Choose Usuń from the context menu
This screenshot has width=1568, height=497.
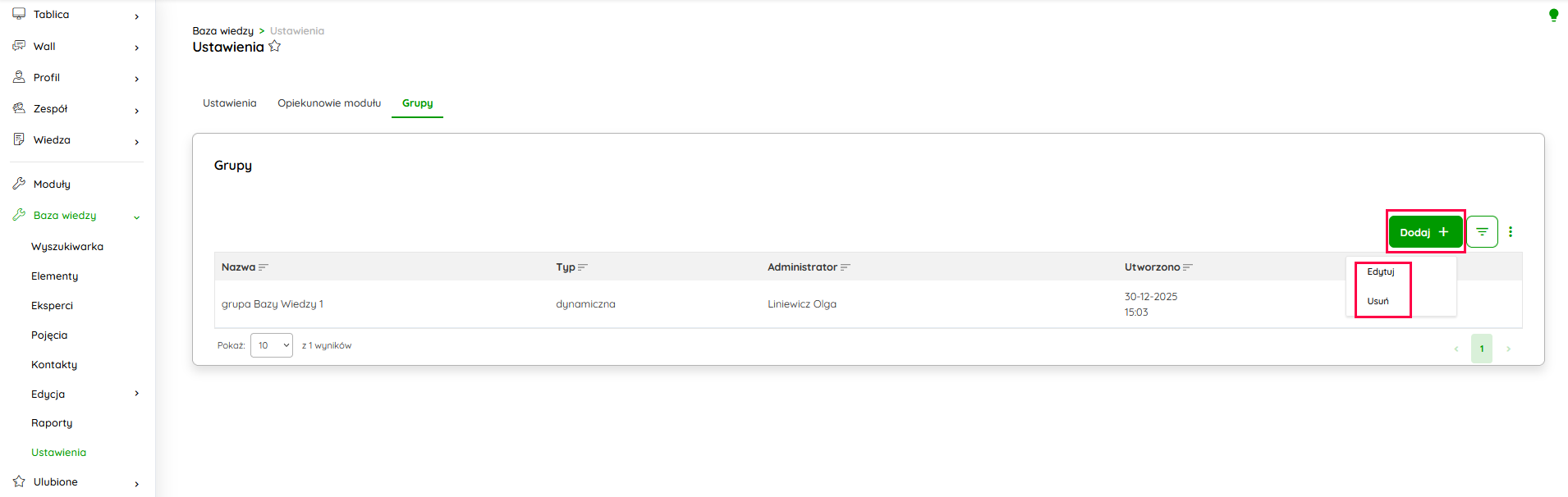point(1378,302)
